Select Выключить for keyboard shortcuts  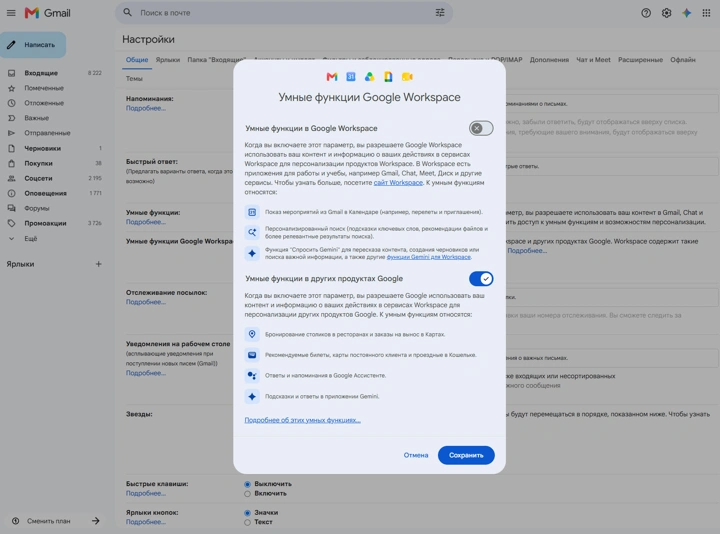tap(248, 484)
